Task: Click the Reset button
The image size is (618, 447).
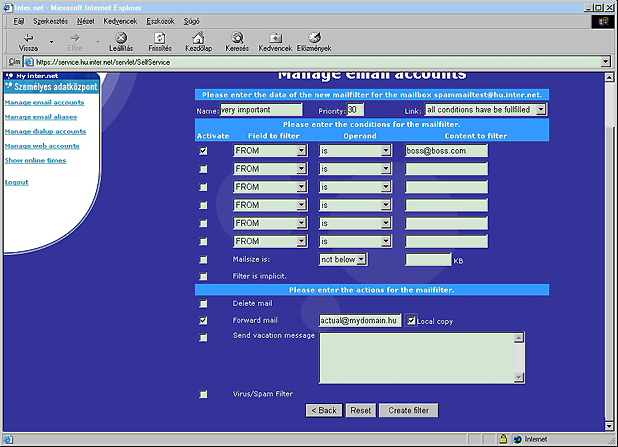Action: [361, 410]
